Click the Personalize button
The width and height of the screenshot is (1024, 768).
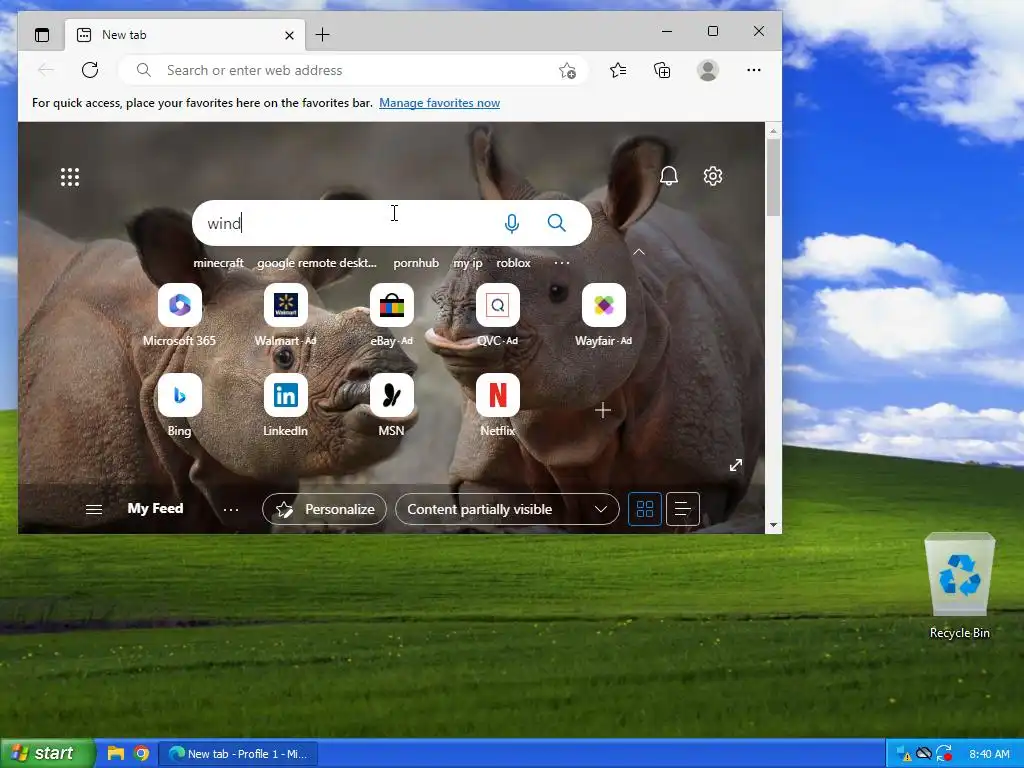(x=325, y=509)
